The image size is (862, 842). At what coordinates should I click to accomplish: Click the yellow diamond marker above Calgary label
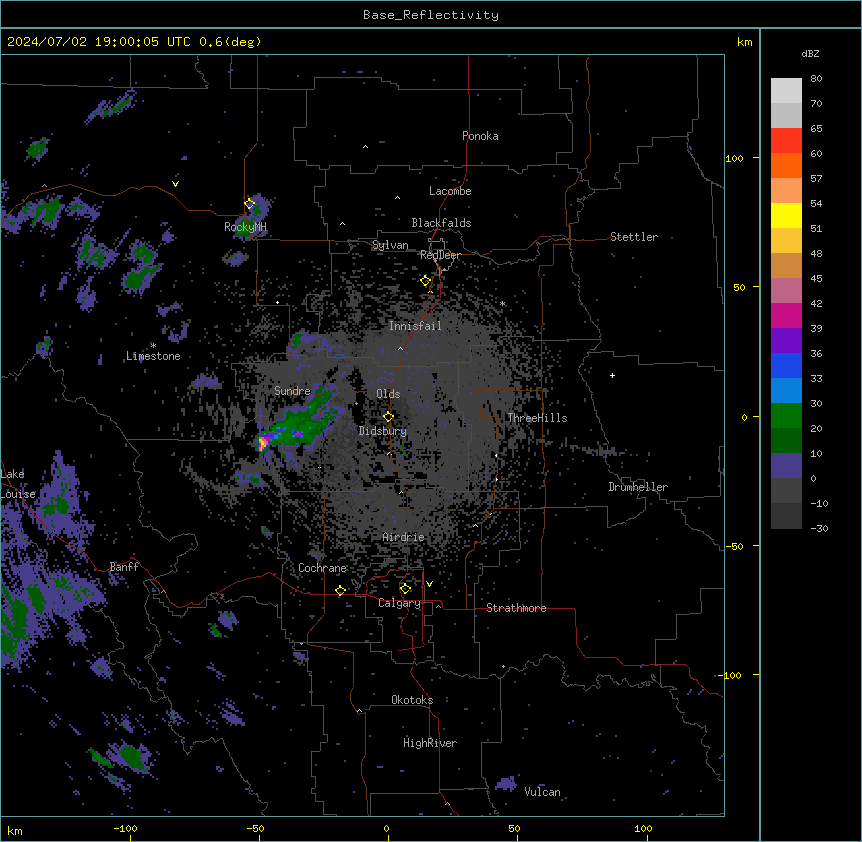tap(405, 588)
